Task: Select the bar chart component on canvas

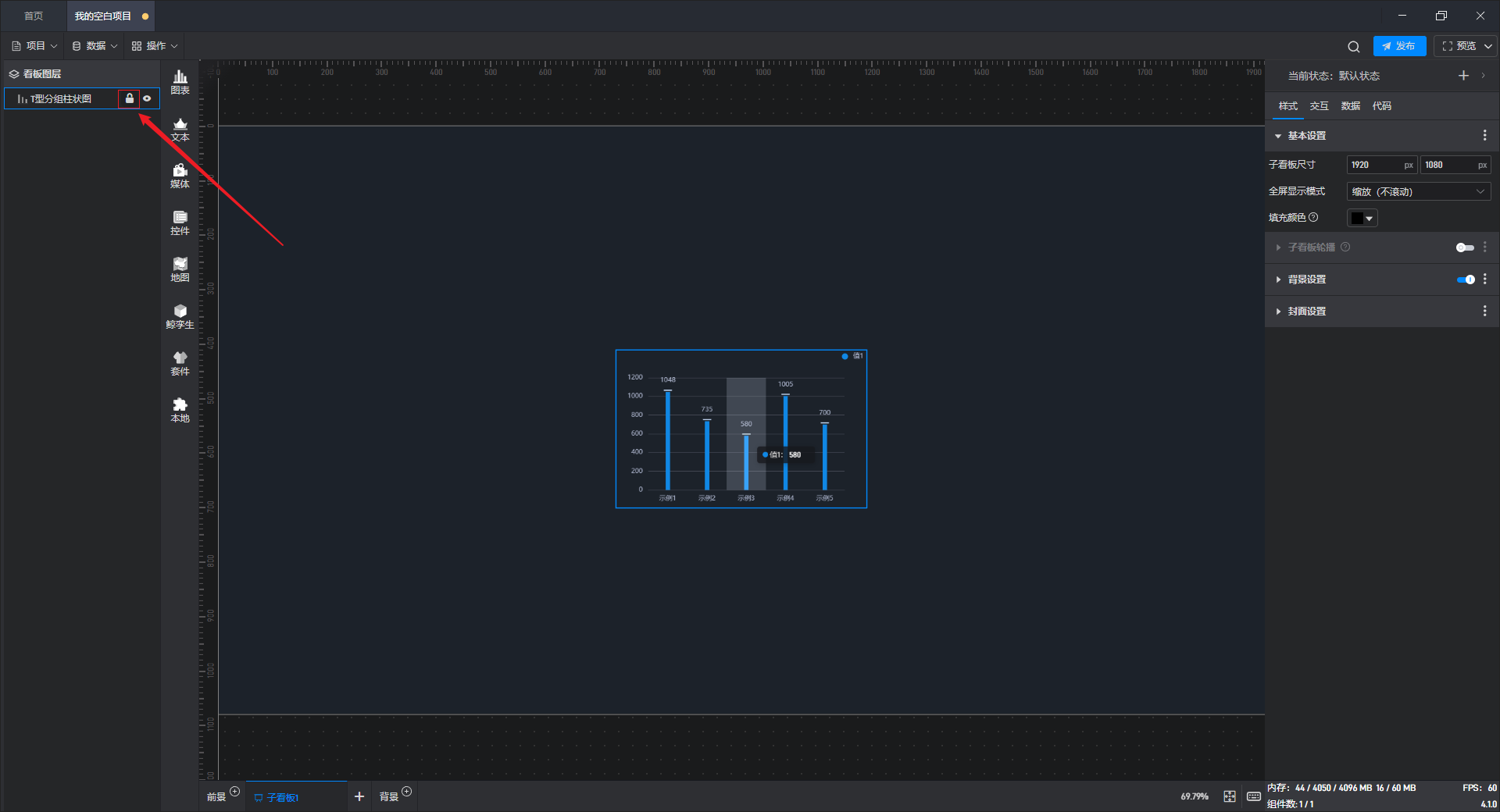Action: [x=741, y=429]
